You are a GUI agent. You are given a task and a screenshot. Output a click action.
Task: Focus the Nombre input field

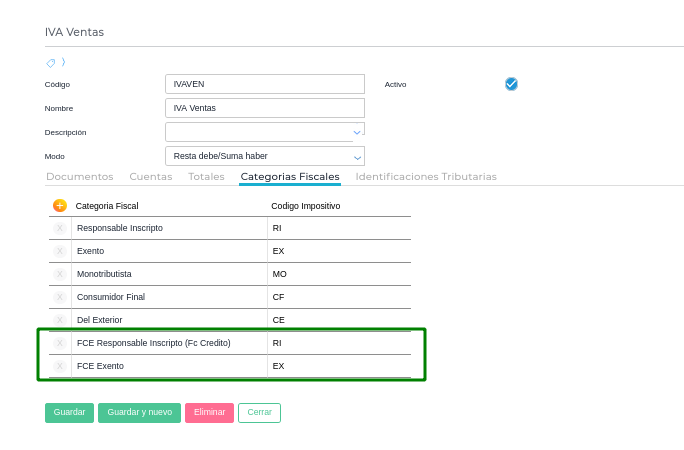(265, 108)
